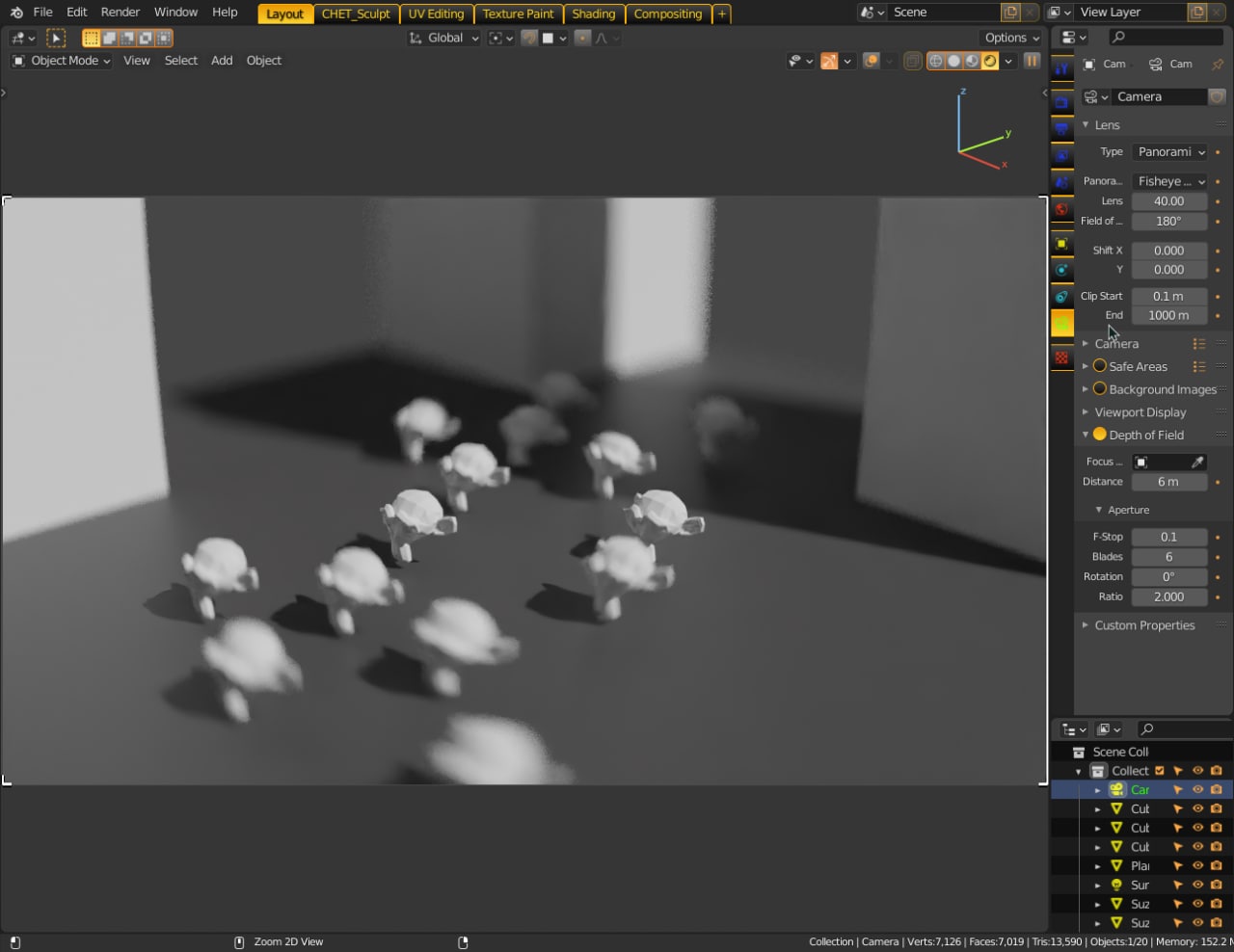Image resolution: width=1234 pixels, height=952 pixels.
Task: Adjust the Field of View 180° field
Action: tap(1169, 221)
